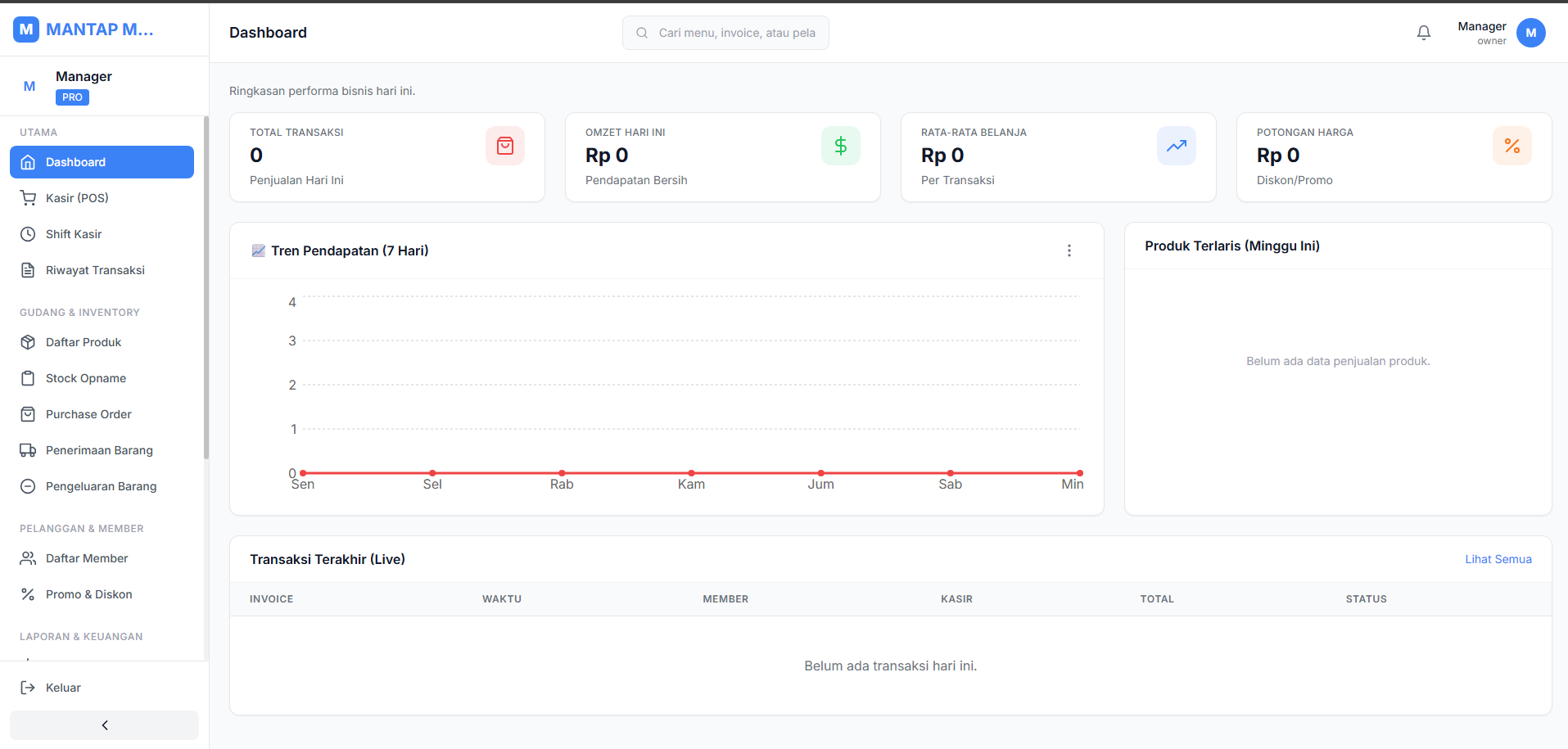Open Kasir (POS) in the sidebar
The width and height of the screenshot is (1568, 749).
click(102, 198)
